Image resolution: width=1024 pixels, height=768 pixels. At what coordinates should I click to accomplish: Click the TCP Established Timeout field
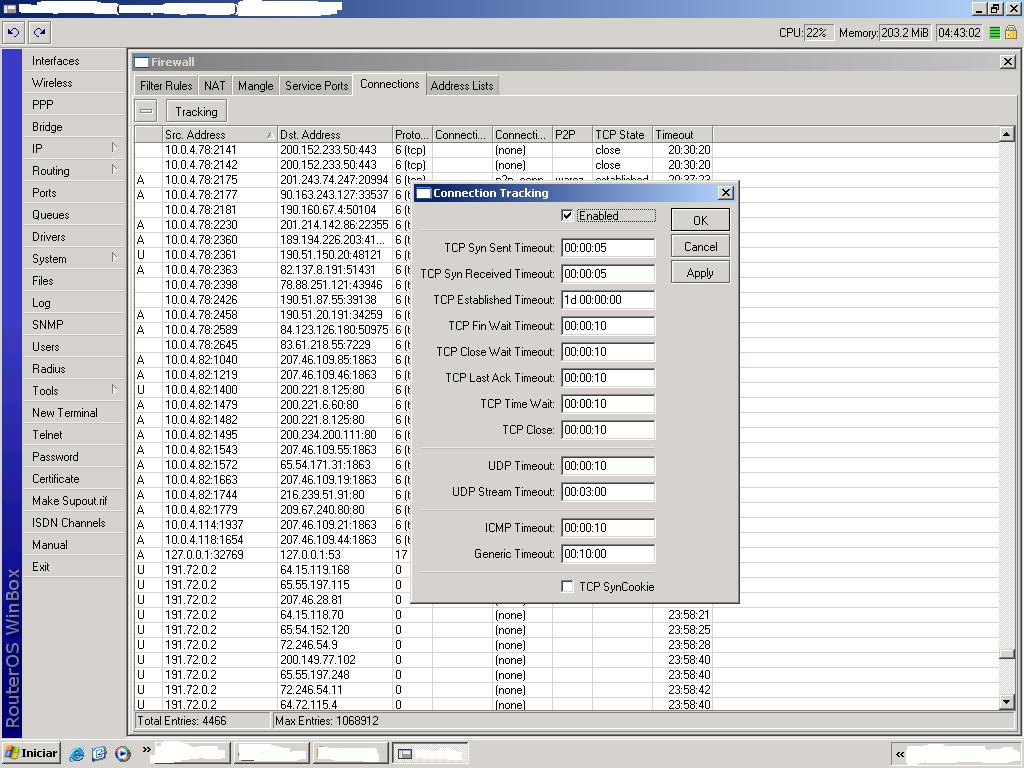click(x=607, y=300)
